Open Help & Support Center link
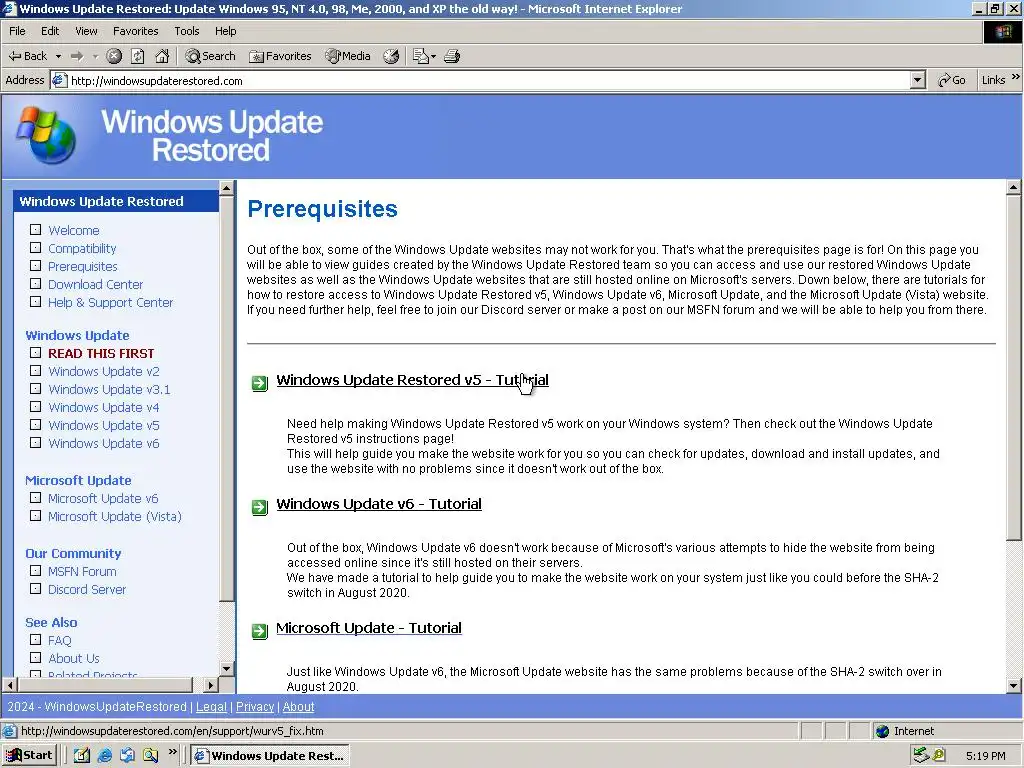The width and height of the screenshot is (1024, 768). (110, 303)
